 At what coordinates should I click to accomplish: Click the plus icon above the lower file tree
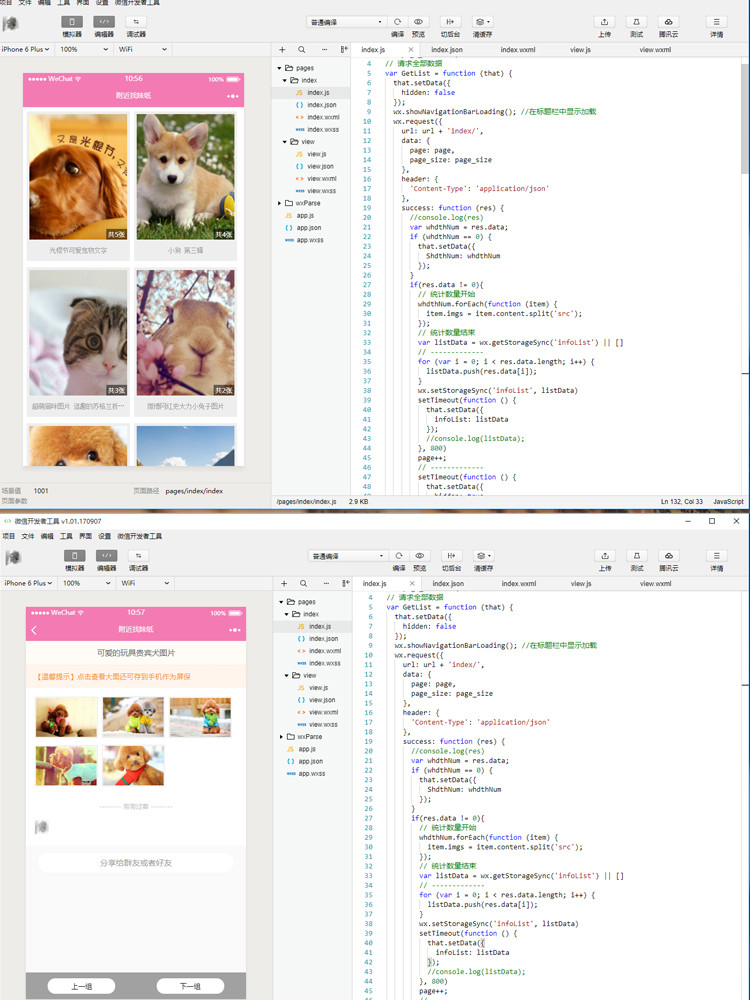(x=283, y=583)
